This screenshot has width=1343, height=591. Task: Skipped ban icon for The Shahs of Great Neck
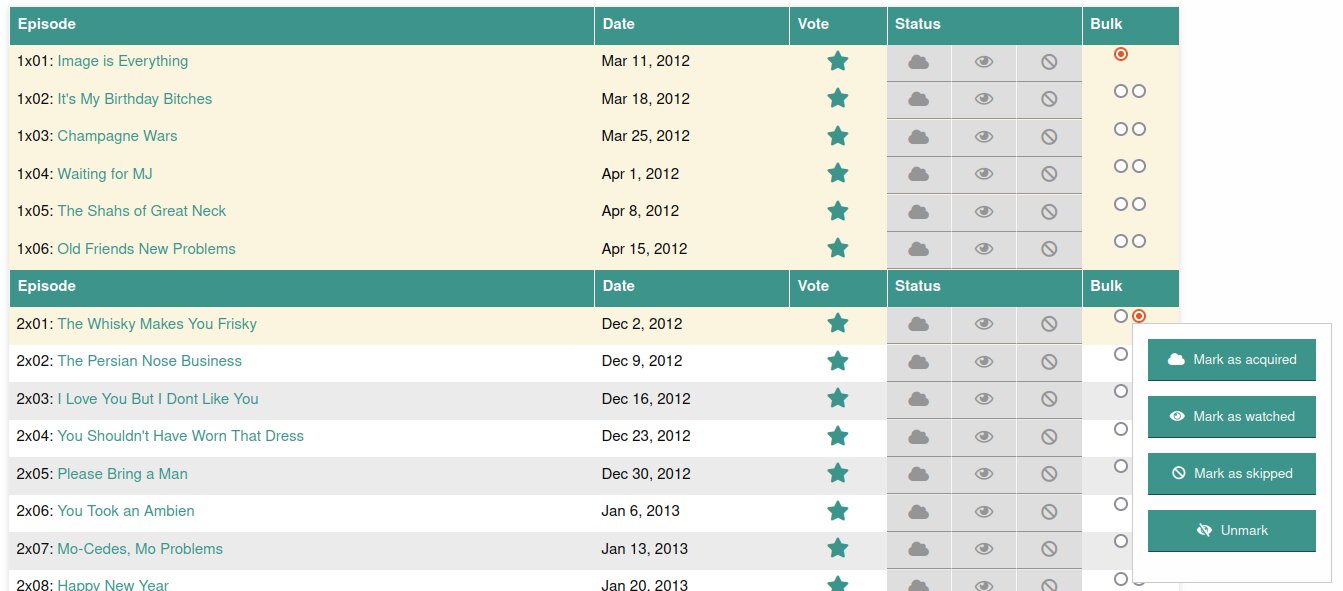pos(1049,212)
